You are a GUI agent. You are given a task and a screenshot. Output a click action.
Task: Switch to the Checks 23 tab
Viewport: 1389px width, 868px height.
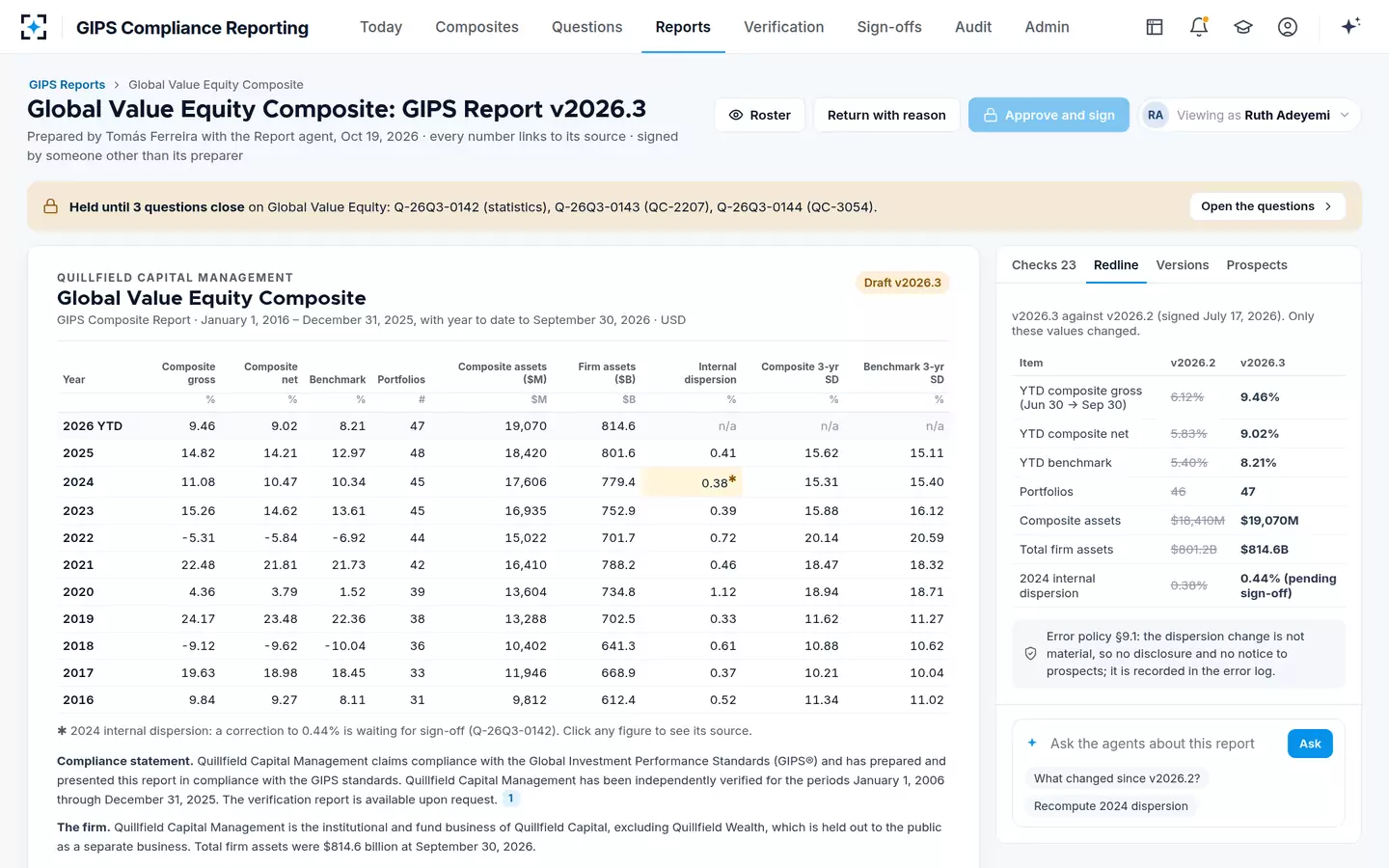point(1044,265)
